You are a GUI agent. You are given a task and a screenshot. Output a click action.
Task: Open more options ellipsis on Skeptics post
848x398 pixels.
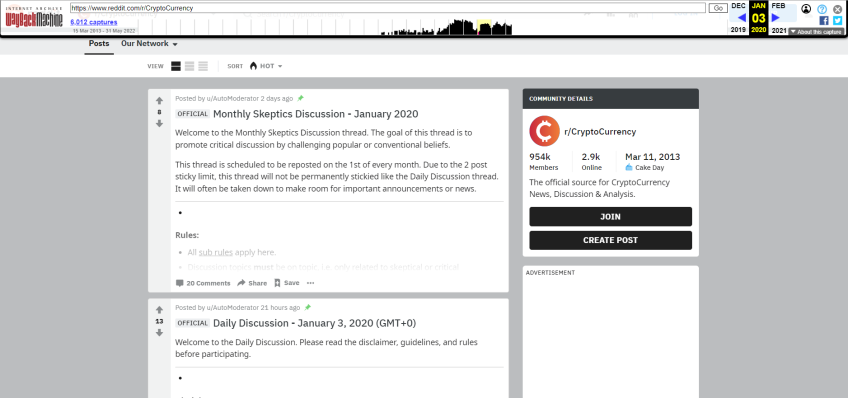click(310, 283)
